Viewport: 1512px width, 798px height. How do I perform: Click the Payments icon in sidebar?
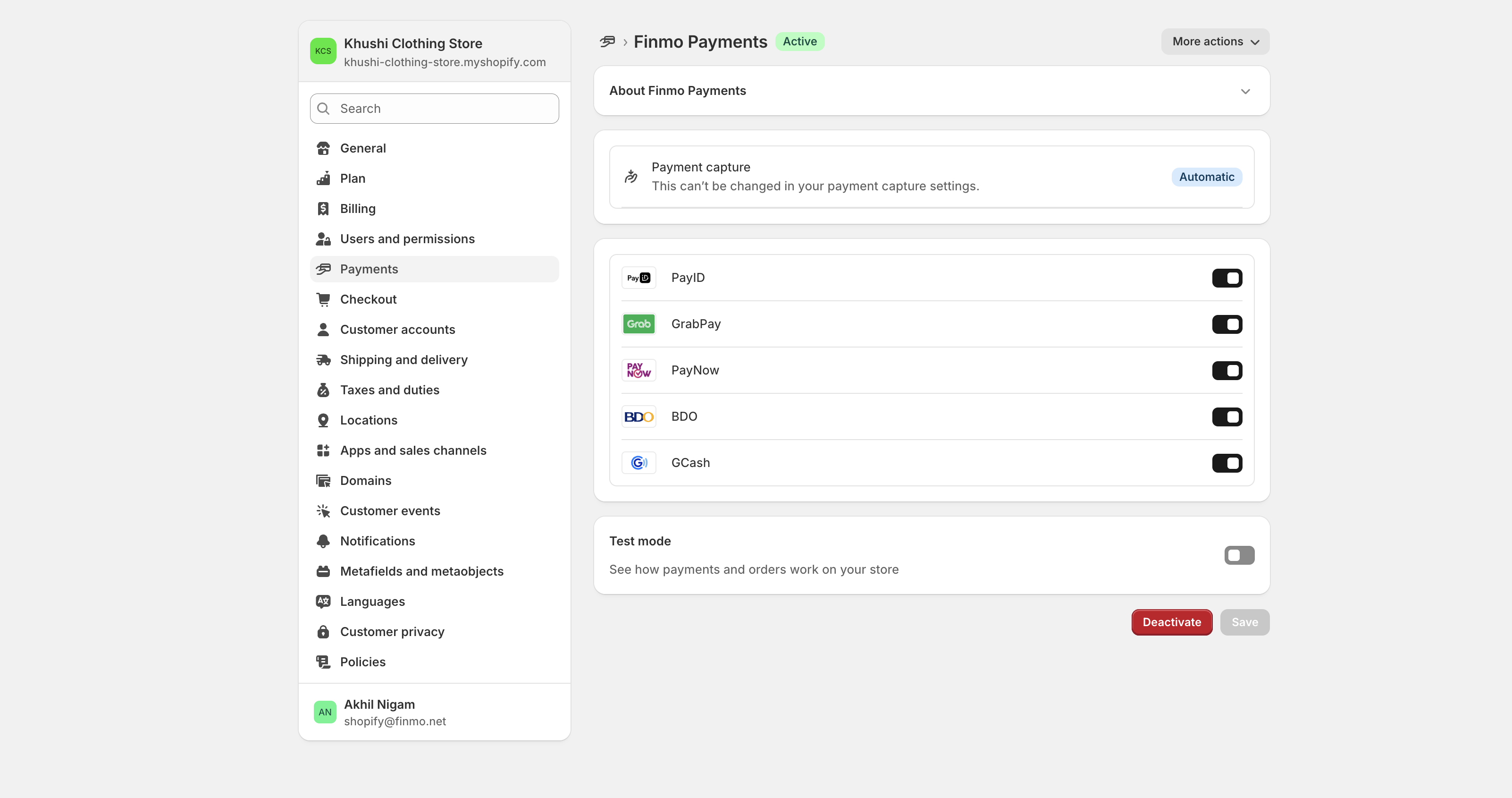click(x=323, y=270)
